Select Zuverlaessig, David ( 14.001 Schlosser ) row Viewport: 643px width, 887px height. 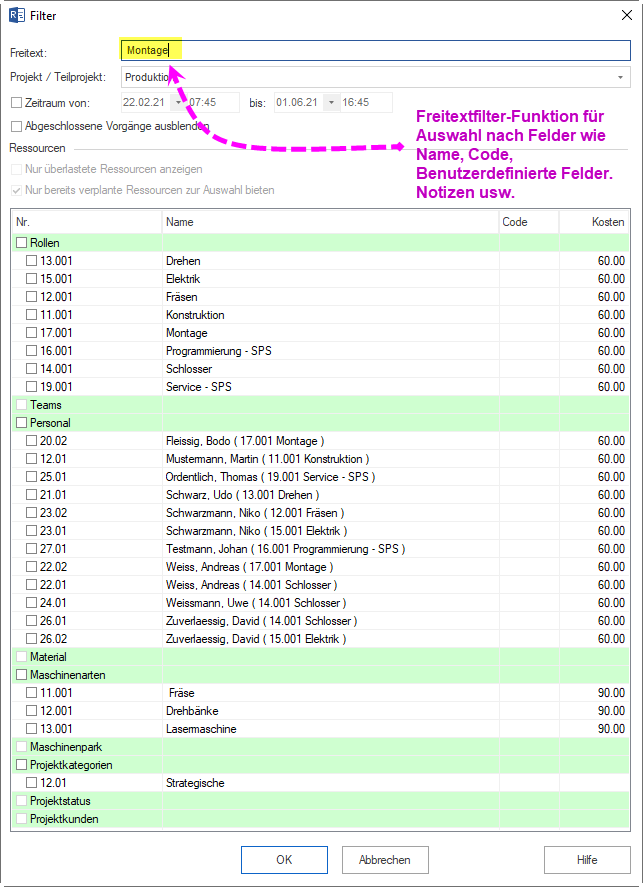tap(261, 621)
